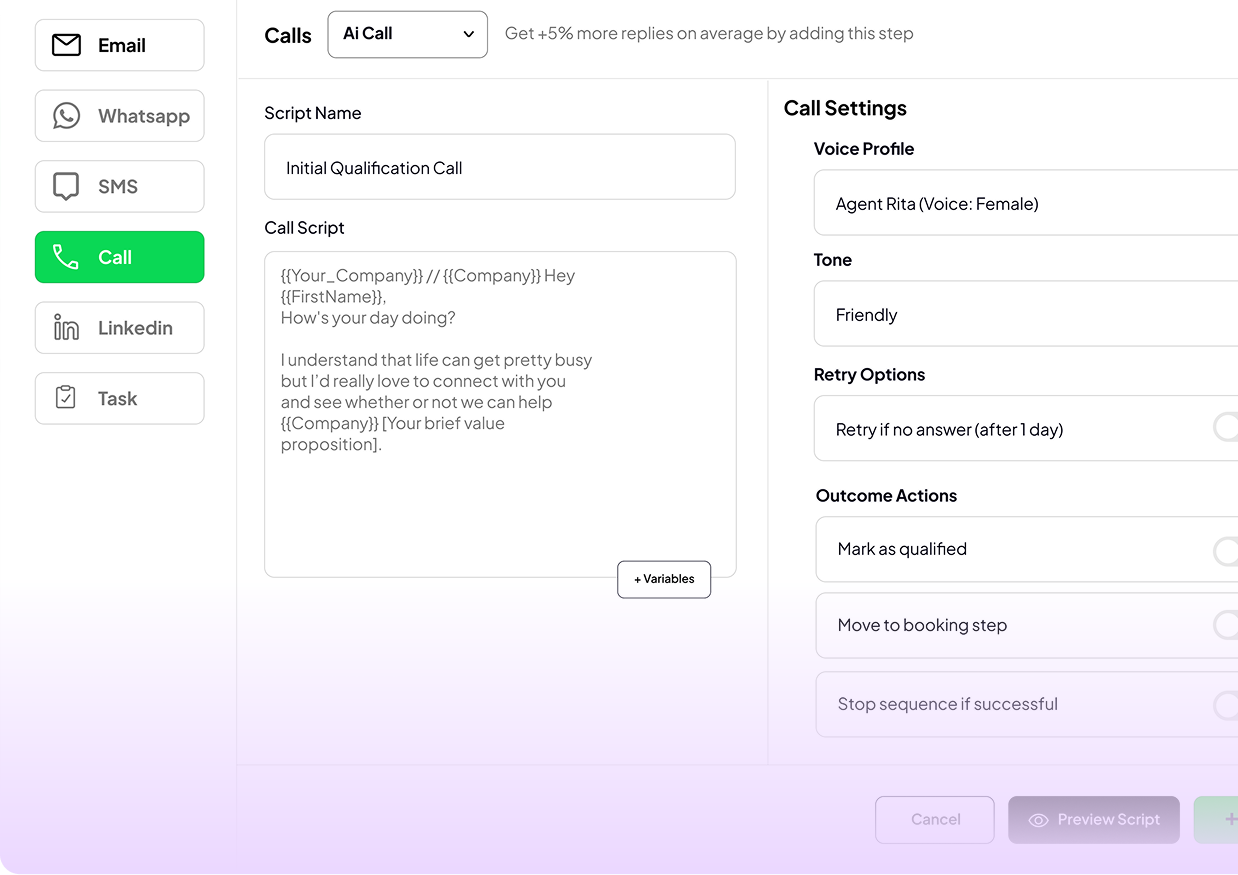Click the Linkedin logo icon
Image resolution: width=1238 pixels, height=875 pixels.
click(x=66, y=328)
